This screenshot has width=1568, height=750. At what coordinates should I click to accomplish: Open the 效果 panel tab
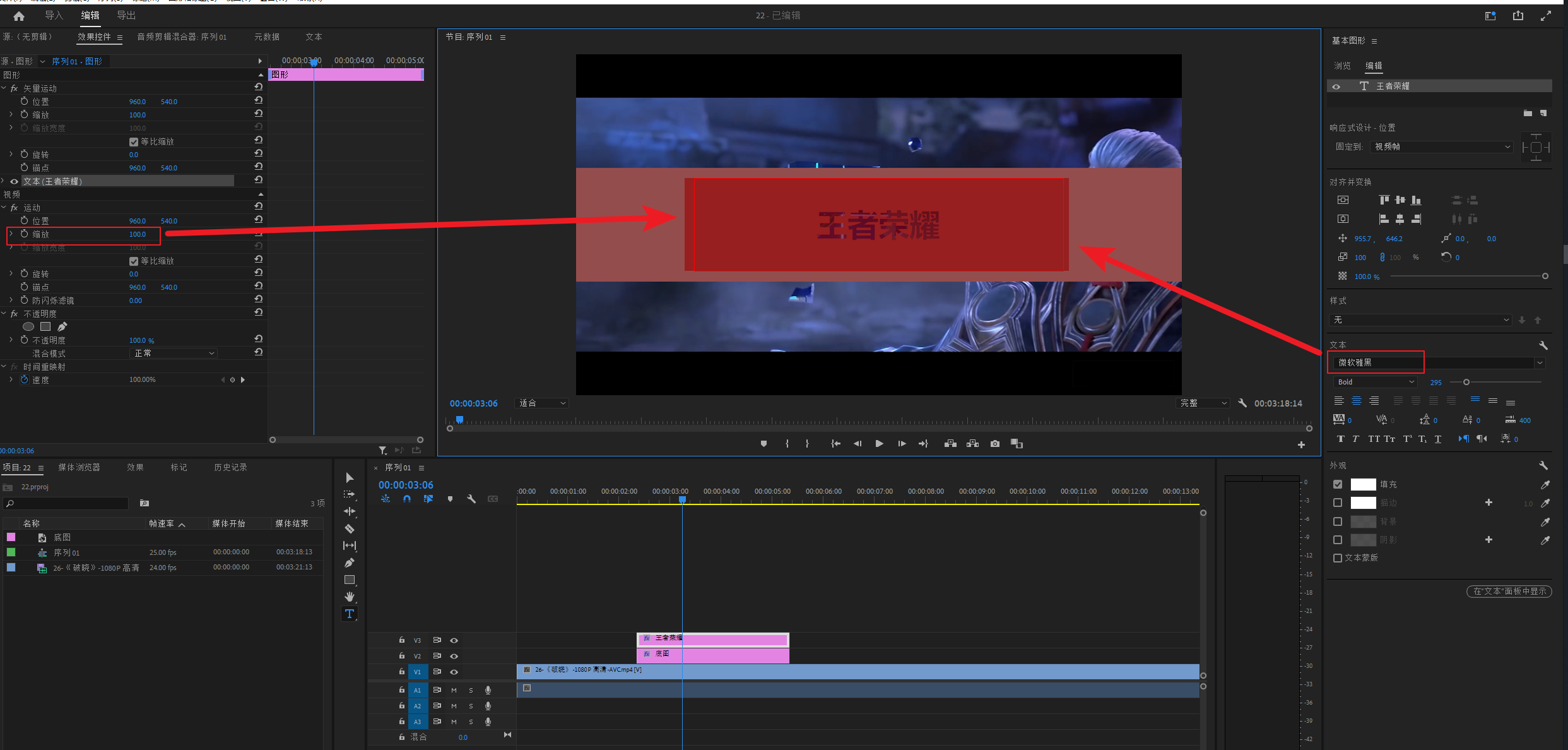[x=135, y=467]
